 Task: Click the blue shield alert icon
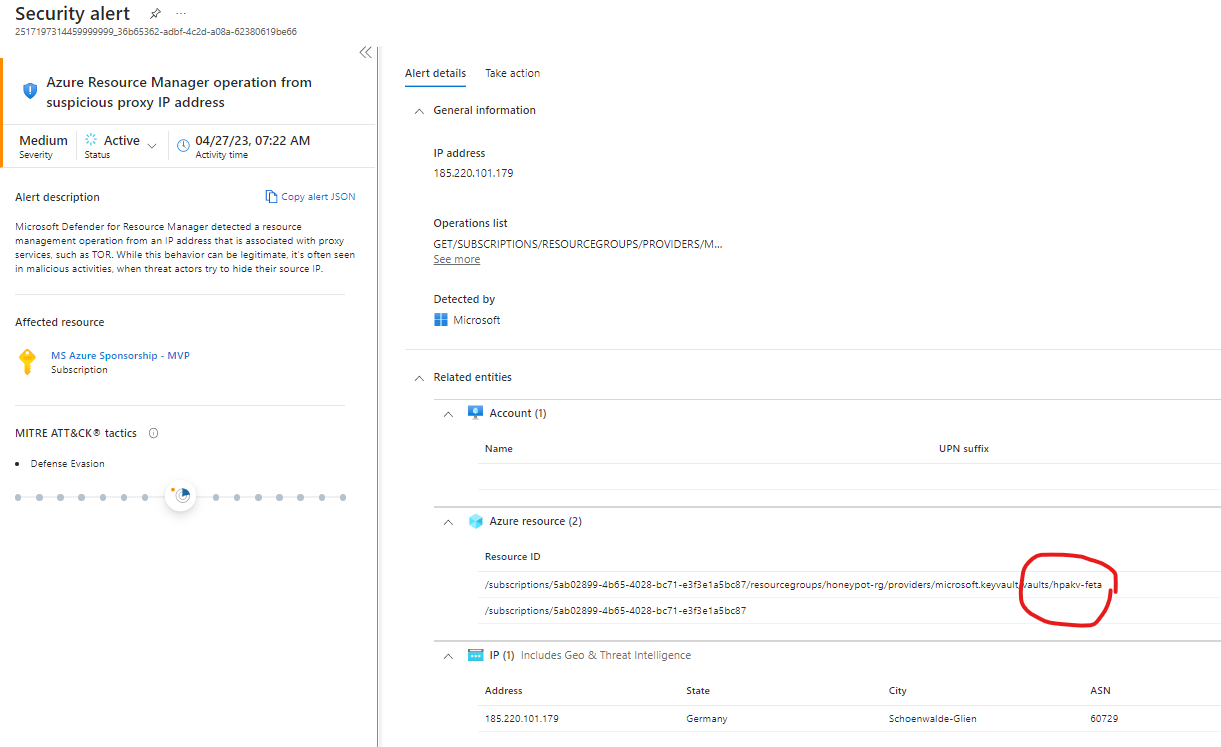(x=30, y=91)
